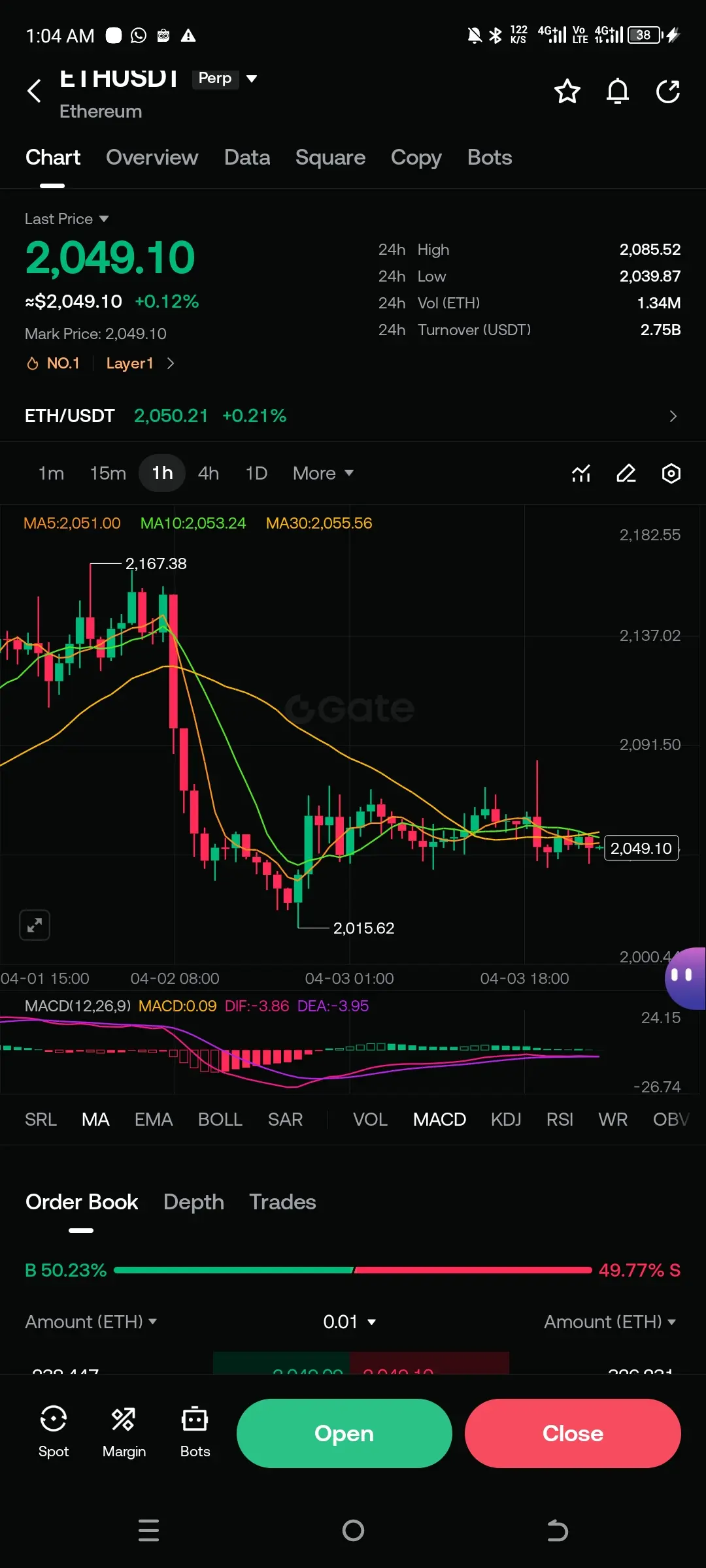The height and width of the screenshot is (1568, 706).
Task: Tap green Open position button
Action: 344,1433
